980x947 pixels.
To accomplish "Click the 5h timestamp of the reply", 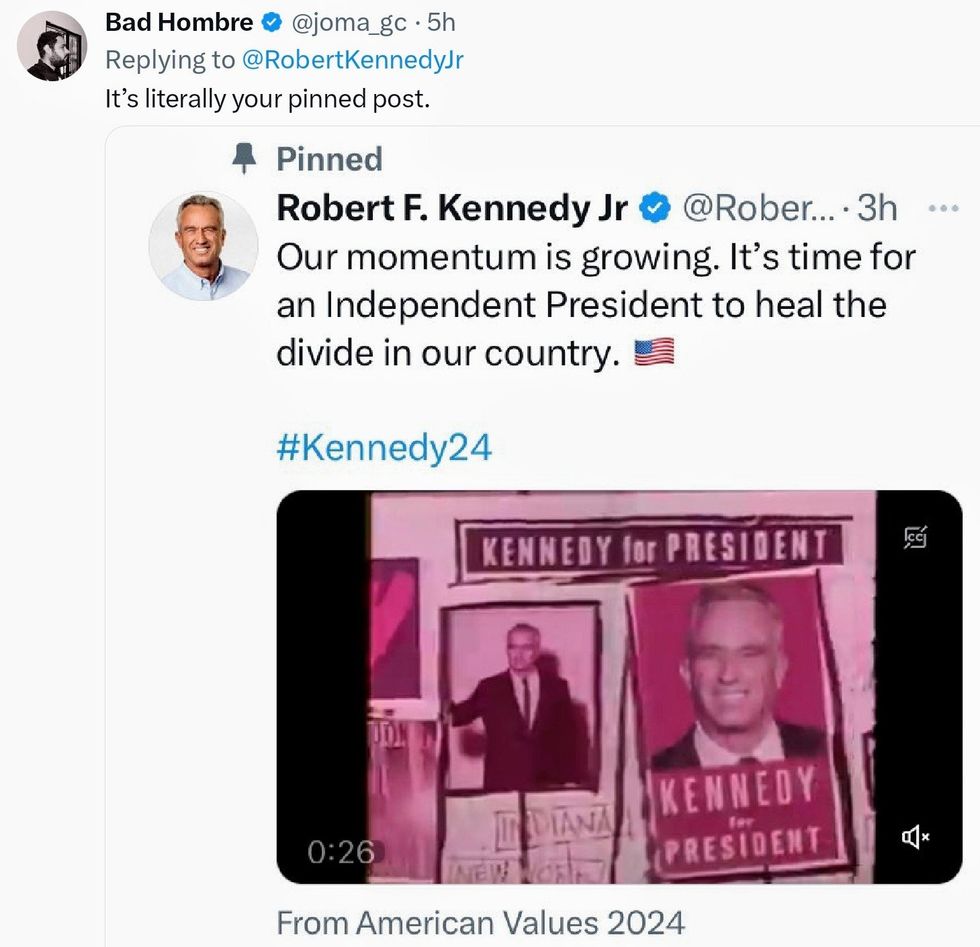I will (x=441, y=22).
